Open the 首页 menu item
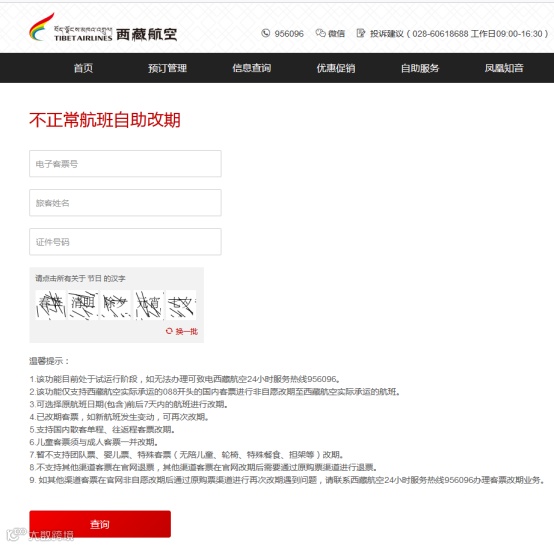The width and height of the screenshot is (554, 547). tap(83, 68)
